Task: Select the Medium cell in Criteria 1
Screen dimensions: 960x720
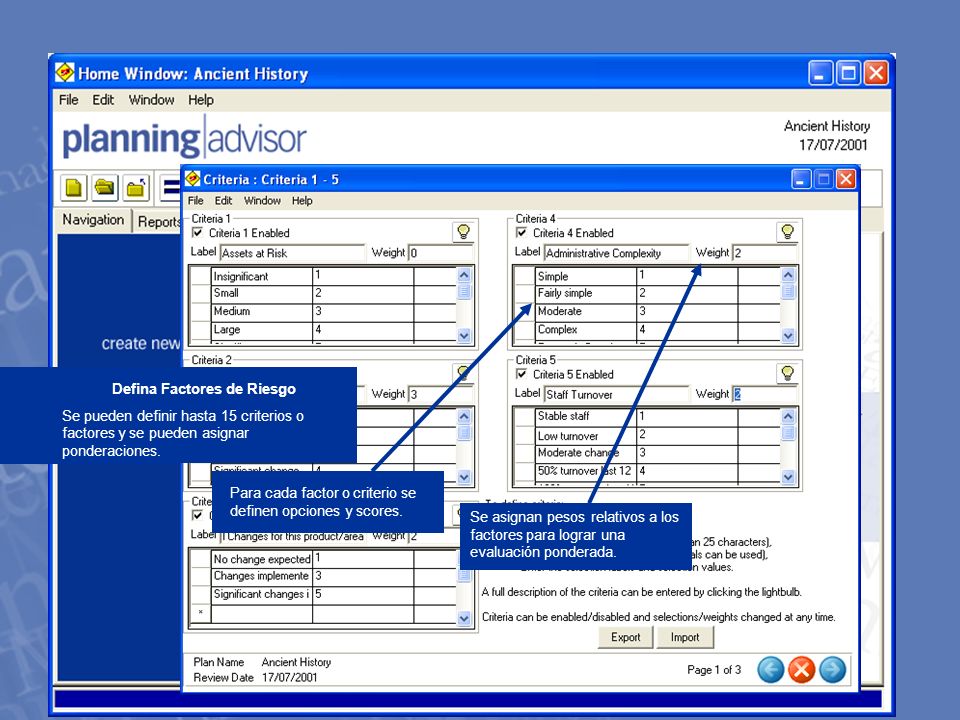Action: (x=261, y=312)
